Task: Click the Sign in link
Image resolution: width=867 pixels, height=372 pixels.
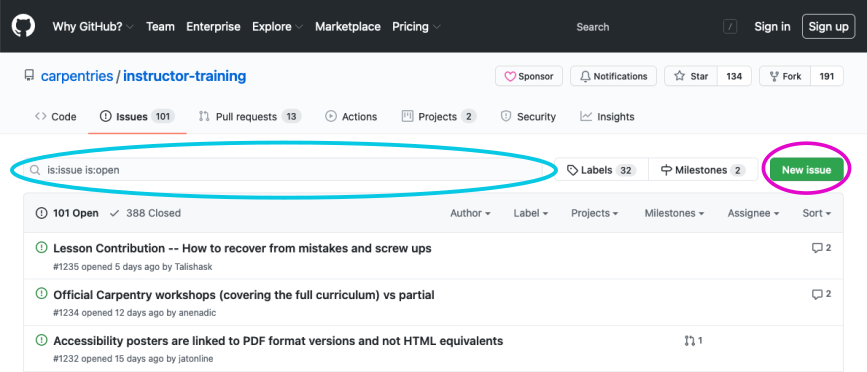Action: pos(772,27)
